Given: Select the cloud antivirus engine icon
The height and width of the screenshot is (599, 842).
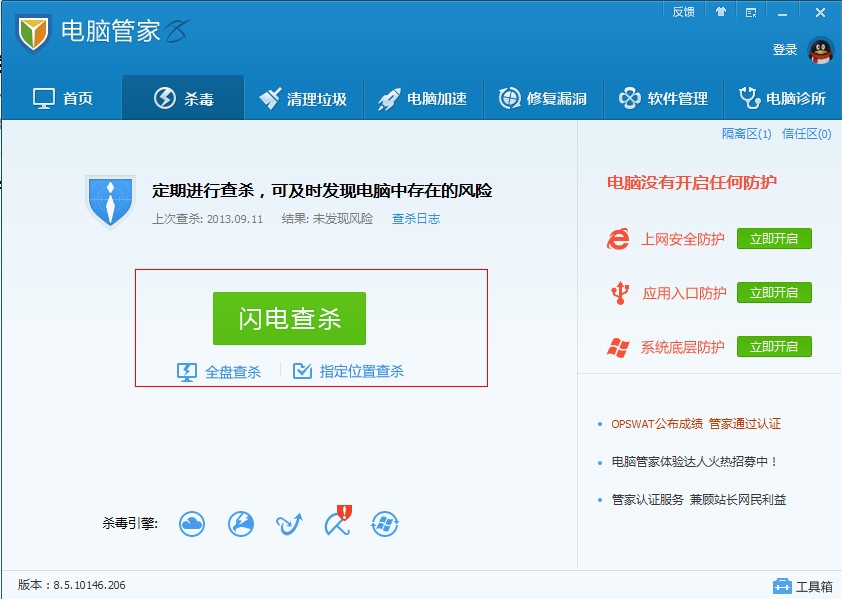Looking at the screenshot, I should click(x=192, y=523).
